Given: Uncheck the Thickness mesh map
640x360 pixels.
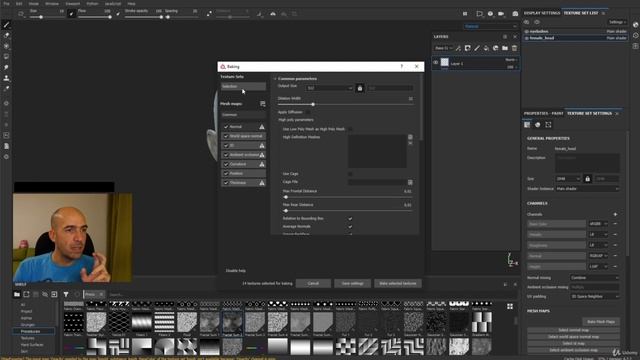Looking at the screenshot, I should 226,183.
